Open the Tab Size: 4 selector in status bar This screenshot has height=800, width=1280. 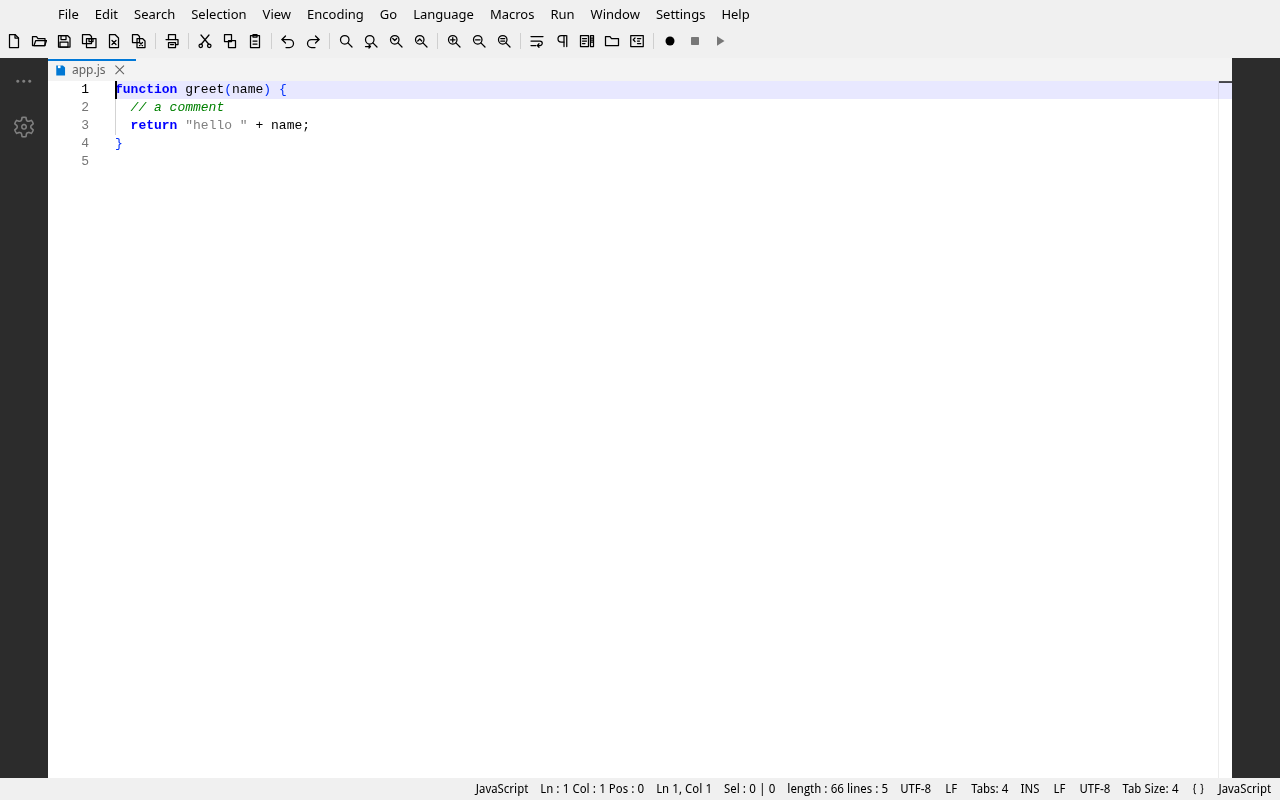(x=1150, y=789)
